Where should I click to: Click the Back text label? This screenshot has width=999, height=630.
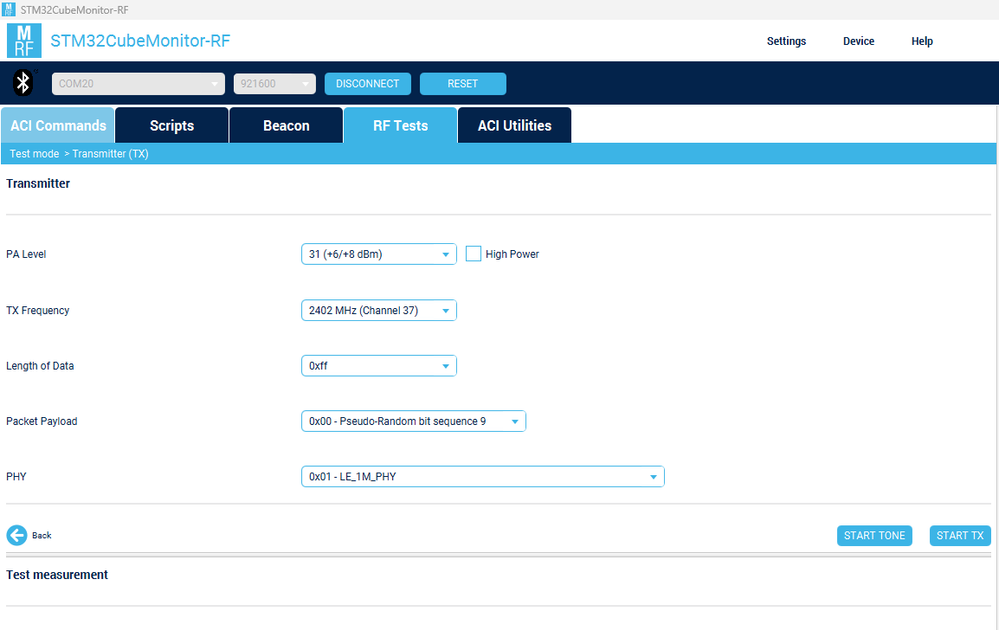41,535
